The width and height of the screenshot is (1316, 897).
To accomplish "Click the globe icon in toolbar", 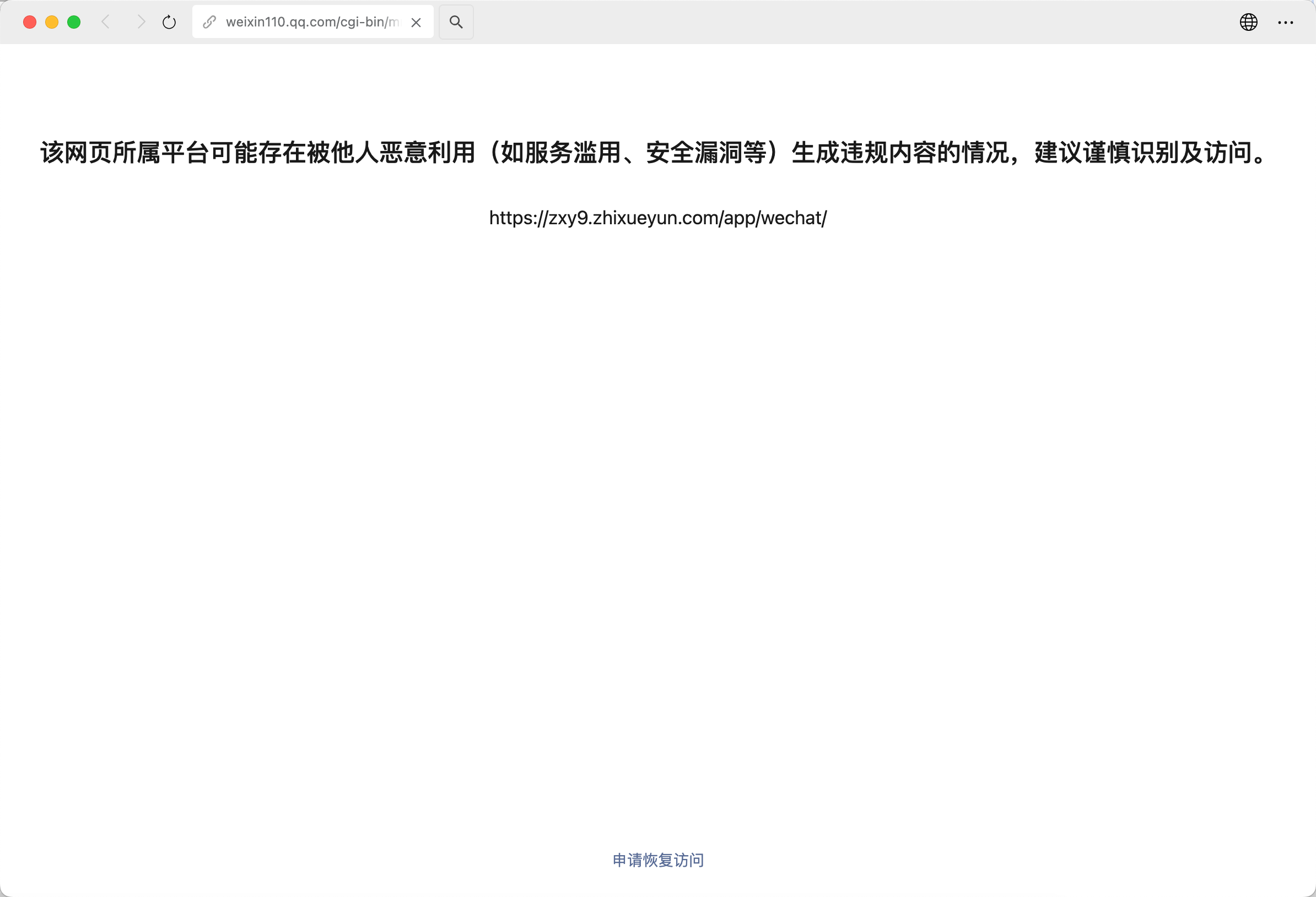I will [1249, 22].
